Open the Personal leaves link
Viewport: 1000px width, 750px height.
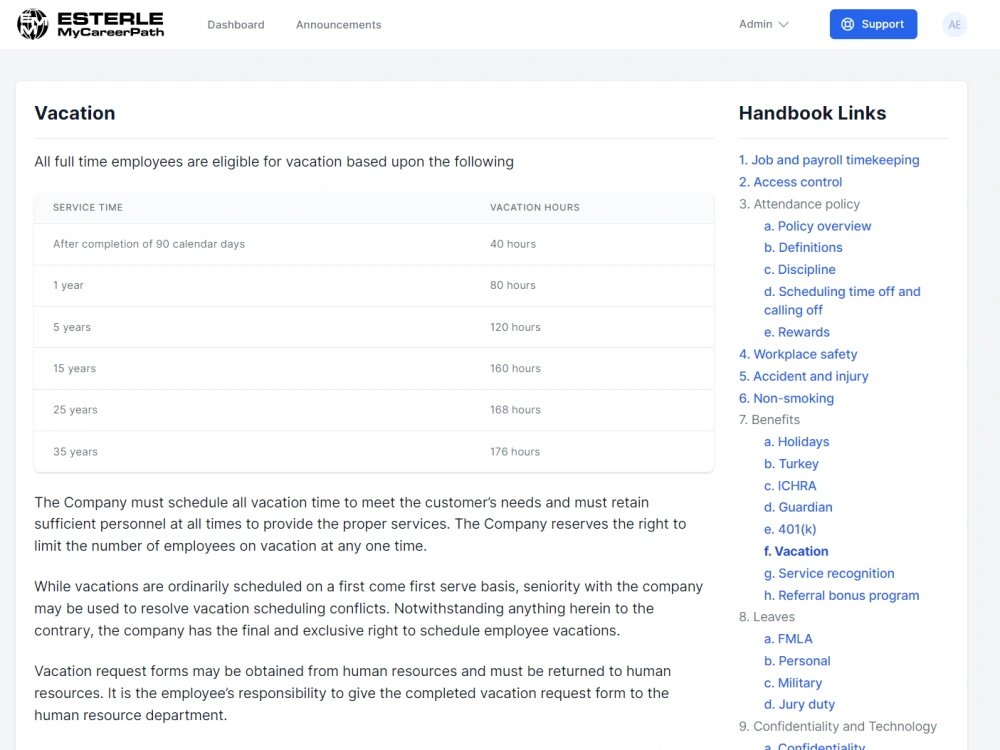click(797, 661)
